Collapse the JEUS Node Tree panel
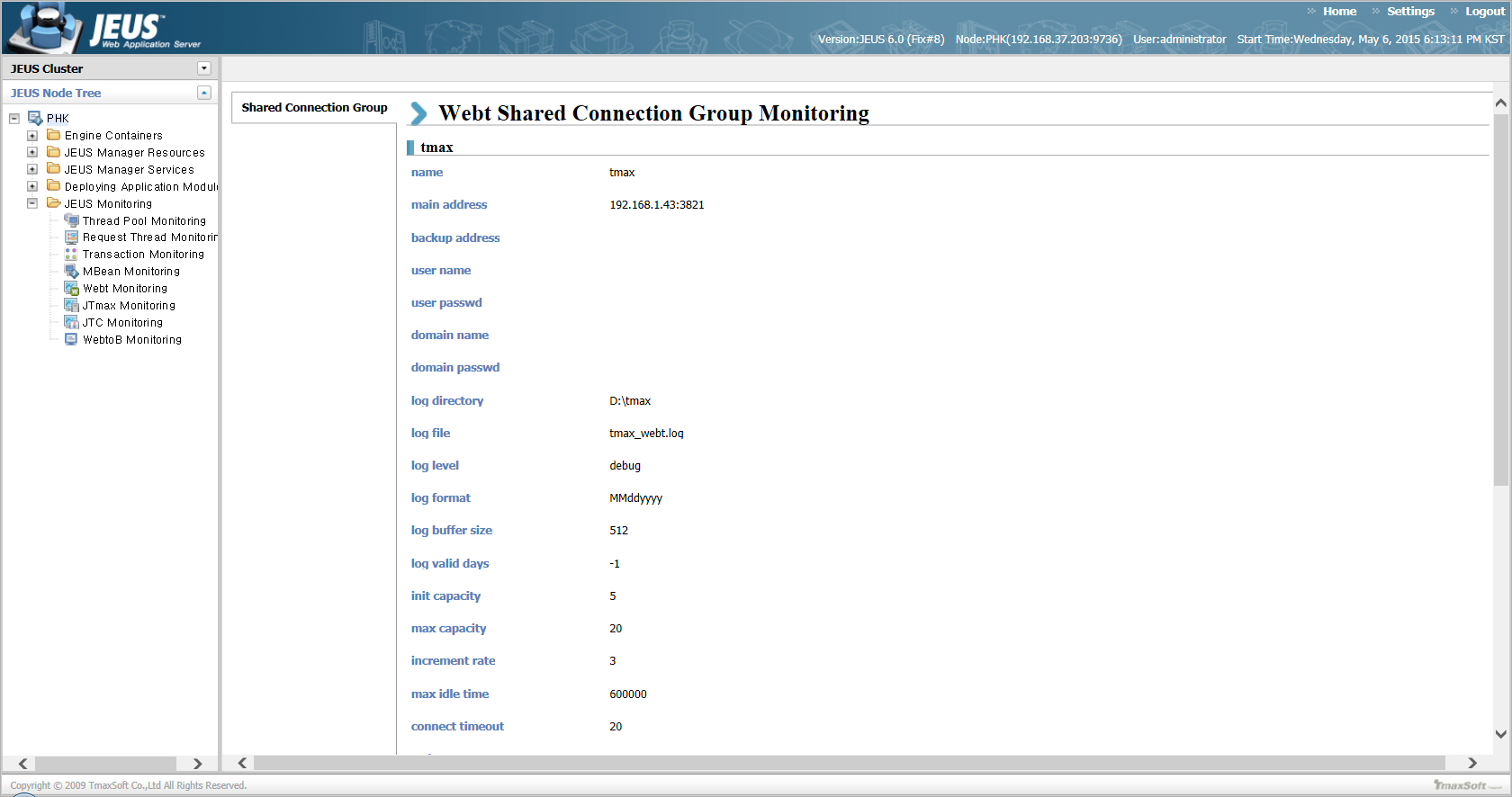The width and height of the screenshot is (1512, 797). (x=204, y=93)
